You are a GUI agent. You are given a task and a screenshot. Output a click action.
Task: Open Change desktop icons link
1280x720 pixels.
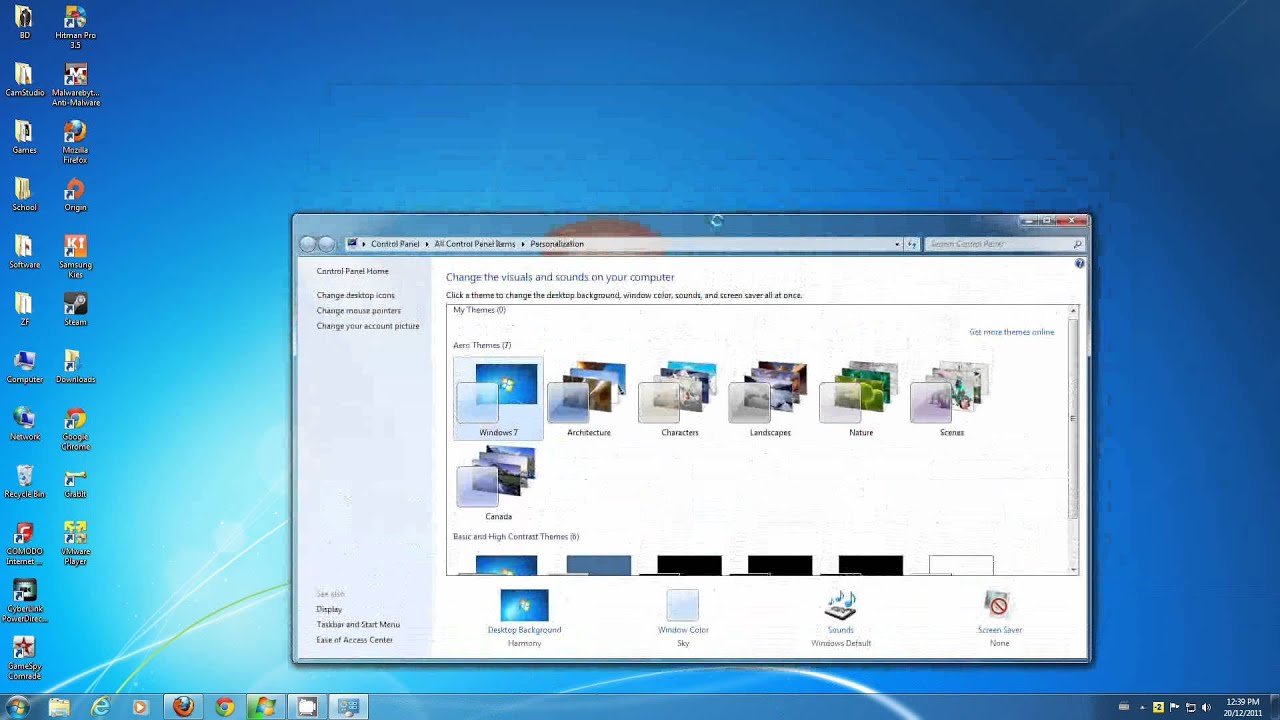(x=355, y=295)
